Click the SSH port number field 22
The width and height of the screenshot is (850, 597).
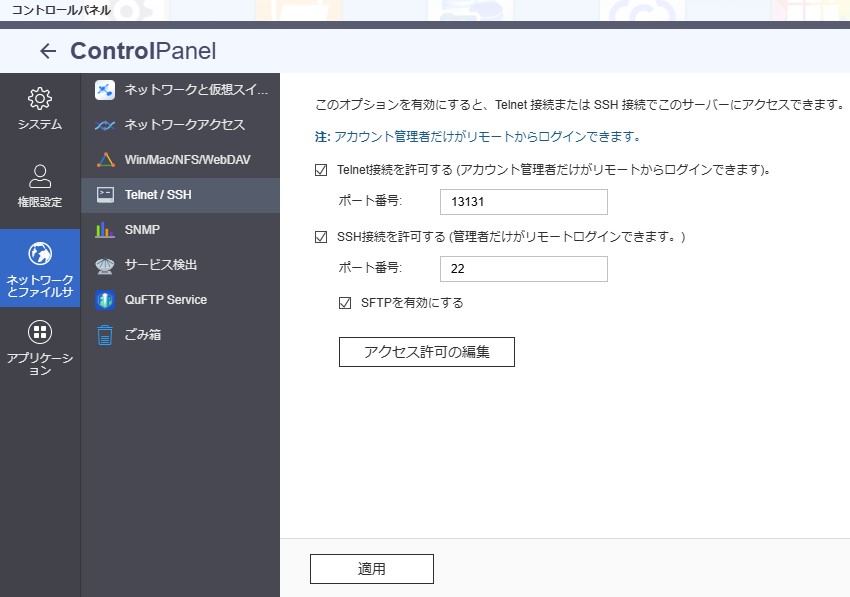click(x=524, y=269)
